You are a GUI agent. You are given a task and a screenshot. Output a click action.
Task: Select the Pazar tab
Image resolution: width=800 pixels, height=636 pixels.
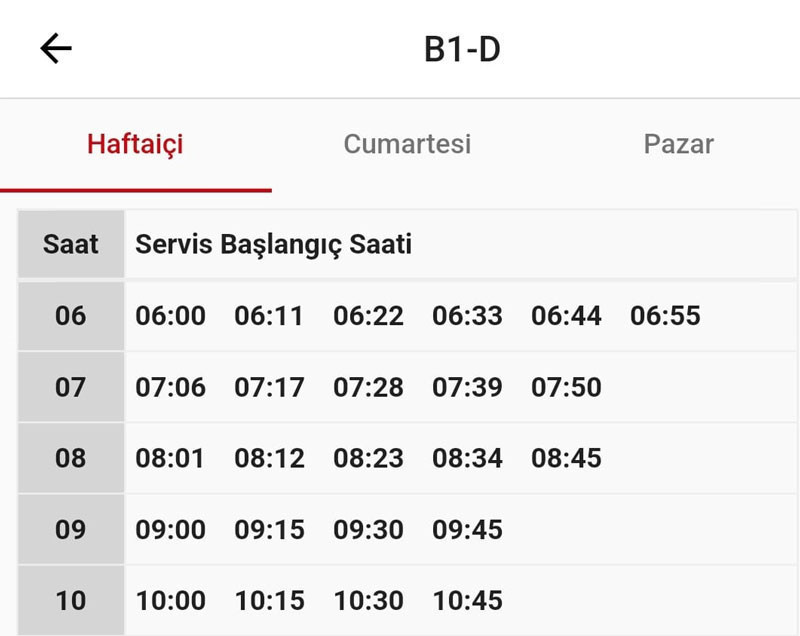(678, 144)
